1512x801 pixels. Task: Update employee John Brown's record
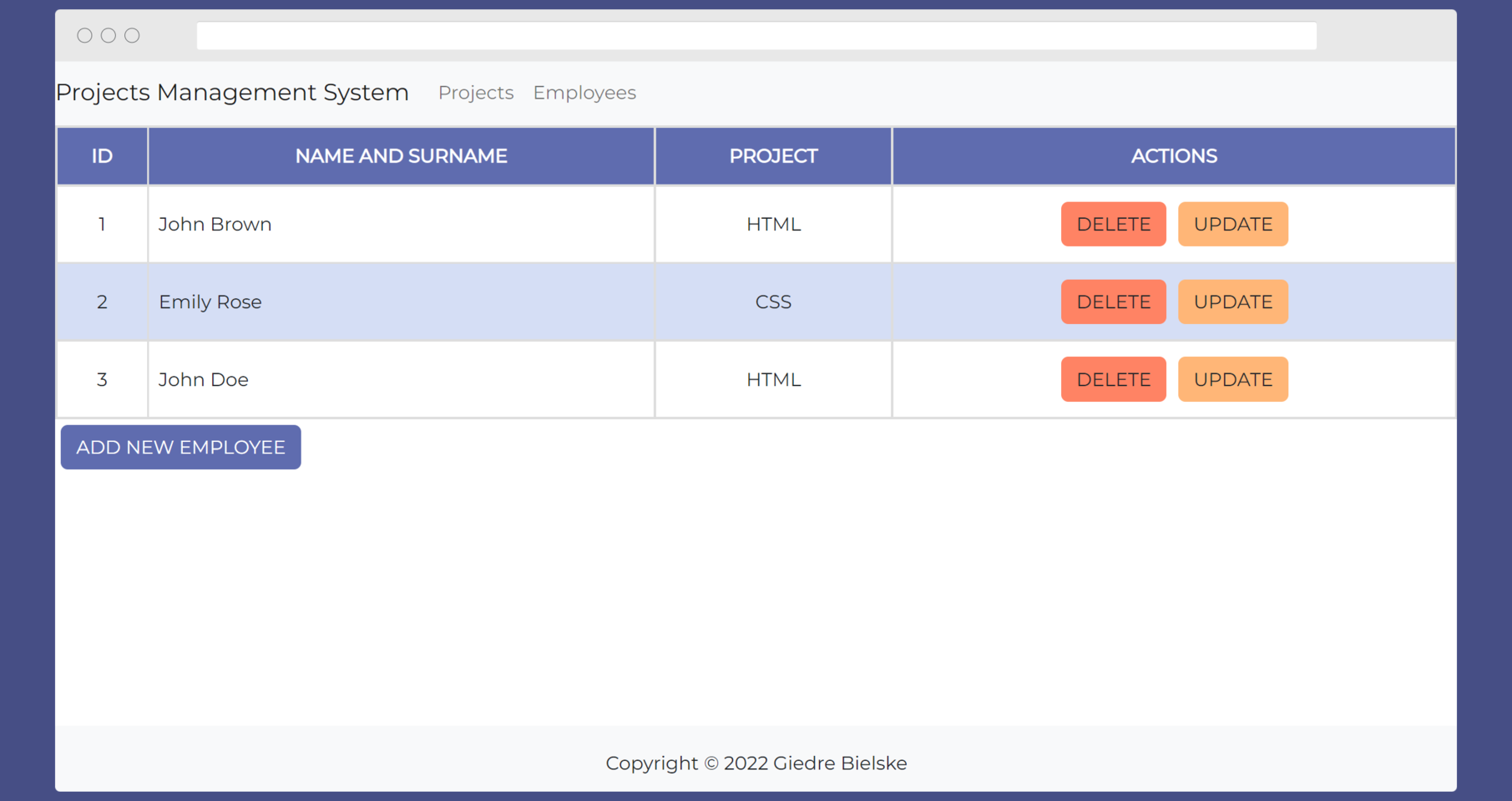click(x=1232, y=224)
